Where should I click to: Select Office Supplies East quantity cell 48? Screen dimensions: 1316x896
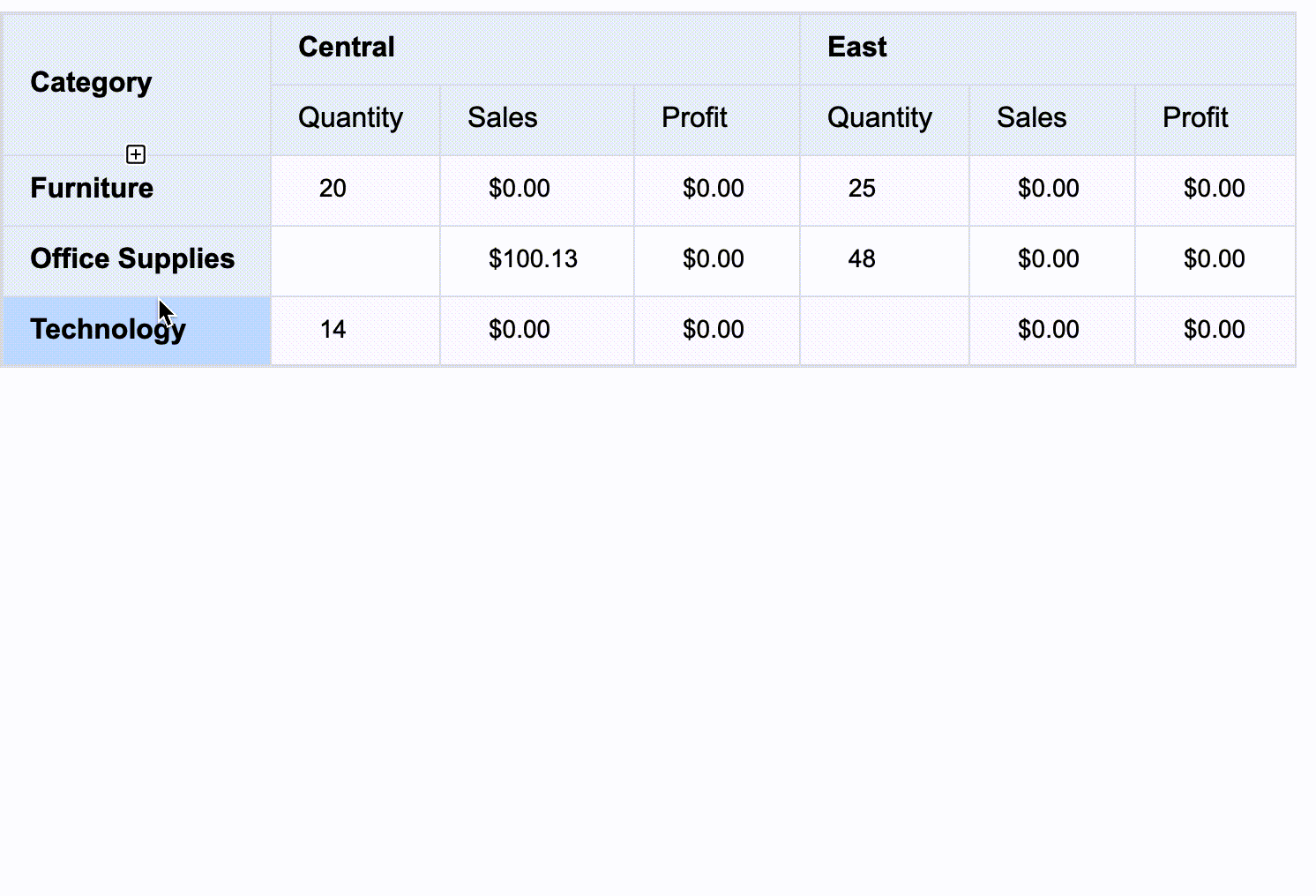[863, 259]
